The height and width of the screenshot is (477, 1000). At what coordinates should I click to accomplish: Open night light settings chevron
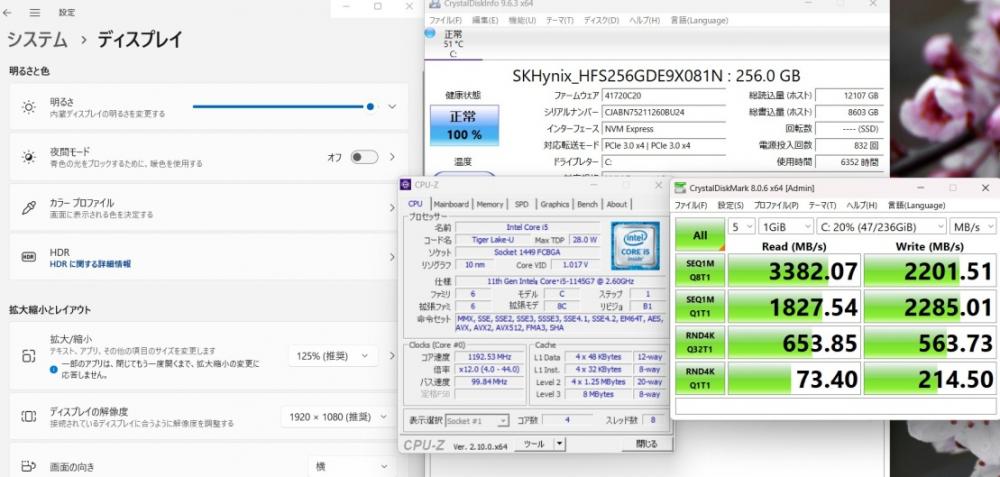(x=392, y=157)
